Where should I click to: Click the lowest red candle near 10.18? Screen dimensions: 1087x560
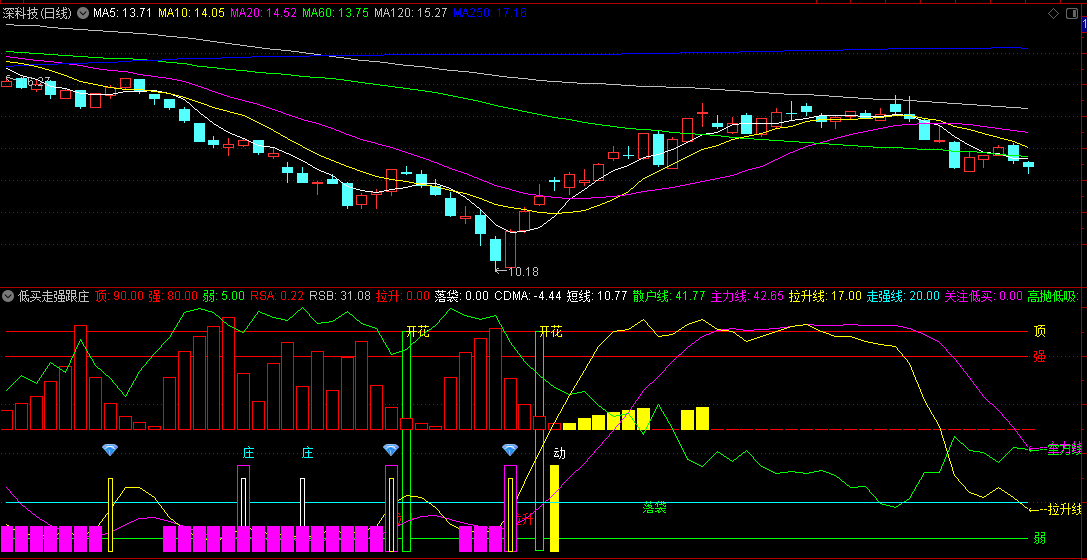511,249
